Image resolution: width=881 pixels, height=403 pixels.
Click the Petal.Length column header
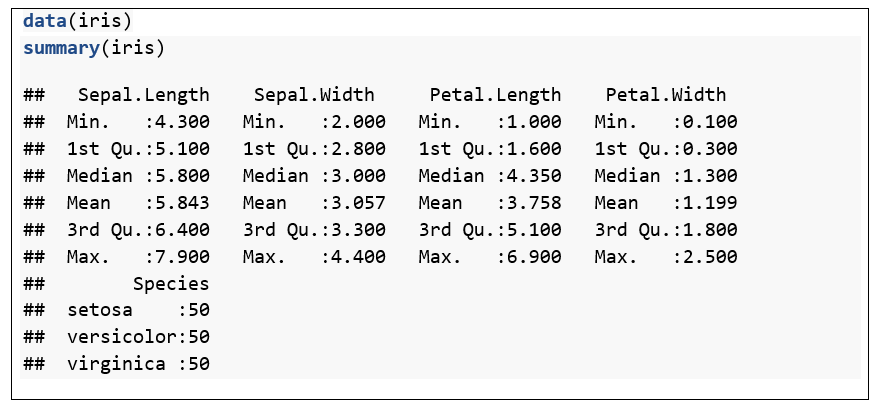[495, 95]
